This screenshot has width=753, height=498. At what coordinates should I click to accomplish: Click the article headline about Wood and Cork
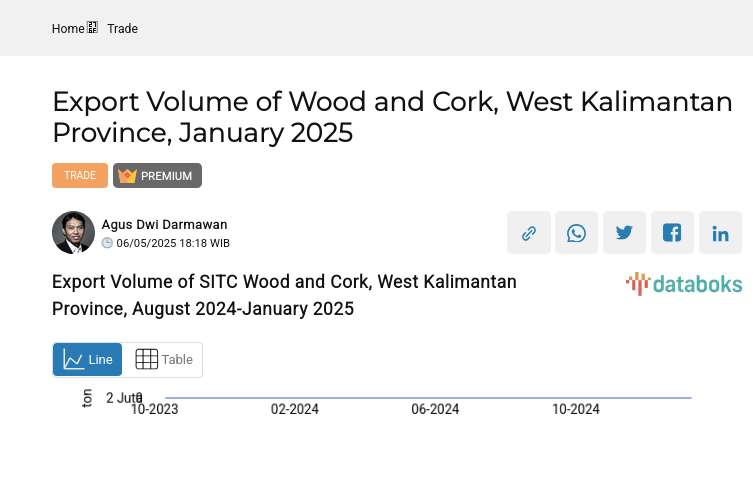392,117
